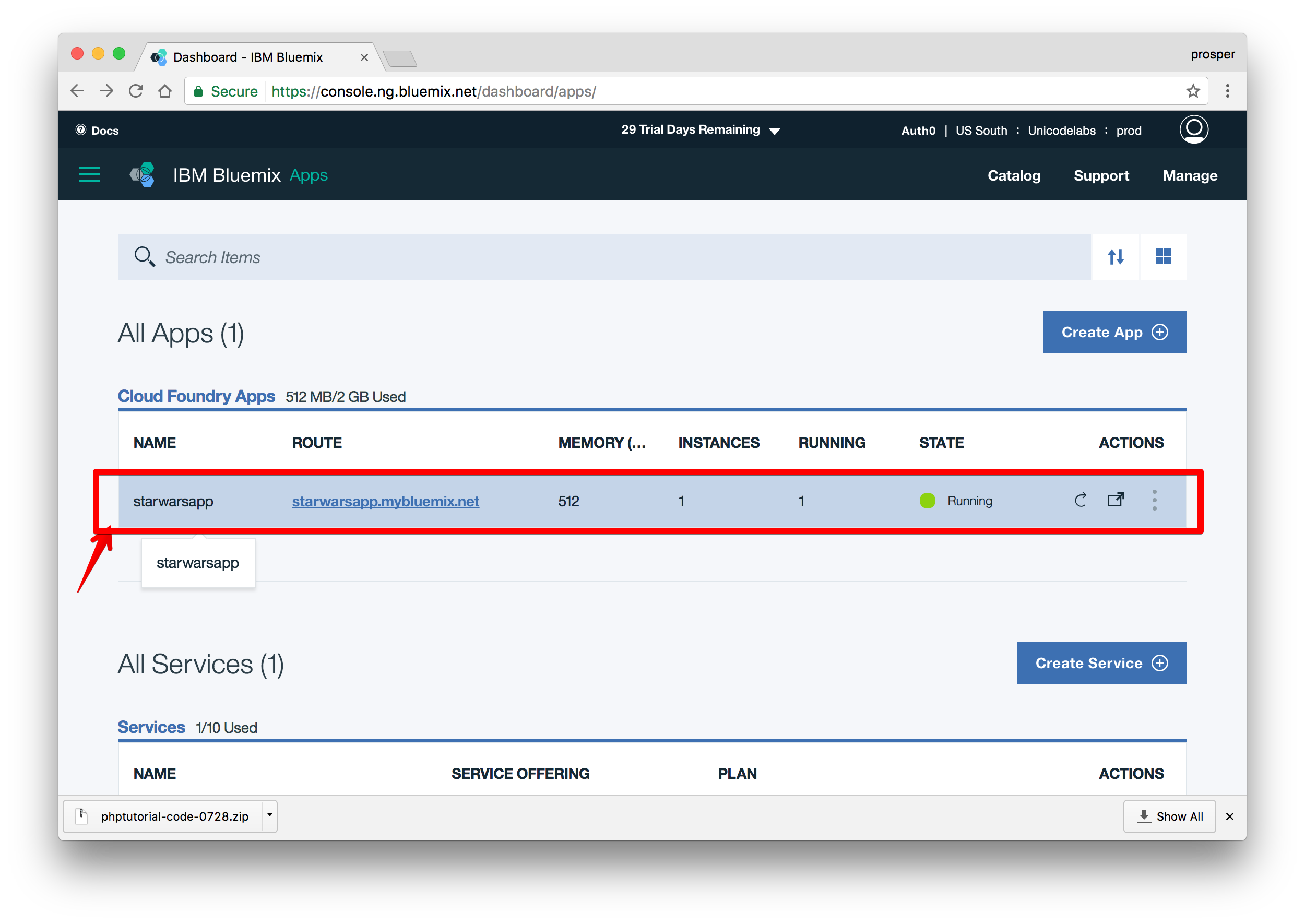The height and width of the screenshot is (924, 1305).
Task: Open the starwarsapp.mybluemix.net route link
Action: pyautogui.click(x=385, y=501)
